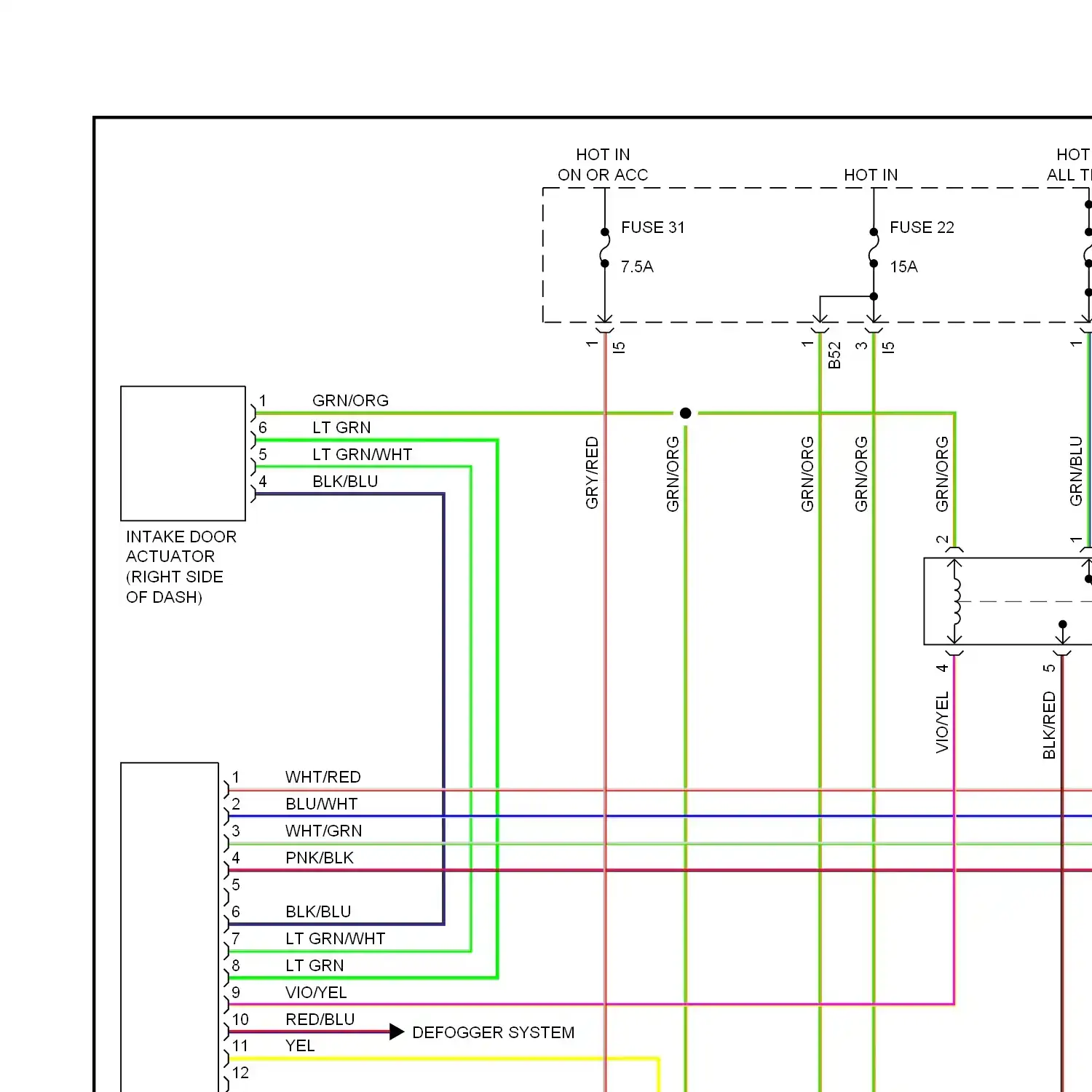The width and height of the screenshot is (1092, 1092).
Task: Click the GRN/ORG label at actuator pin 1
Action: pos(350,400)
